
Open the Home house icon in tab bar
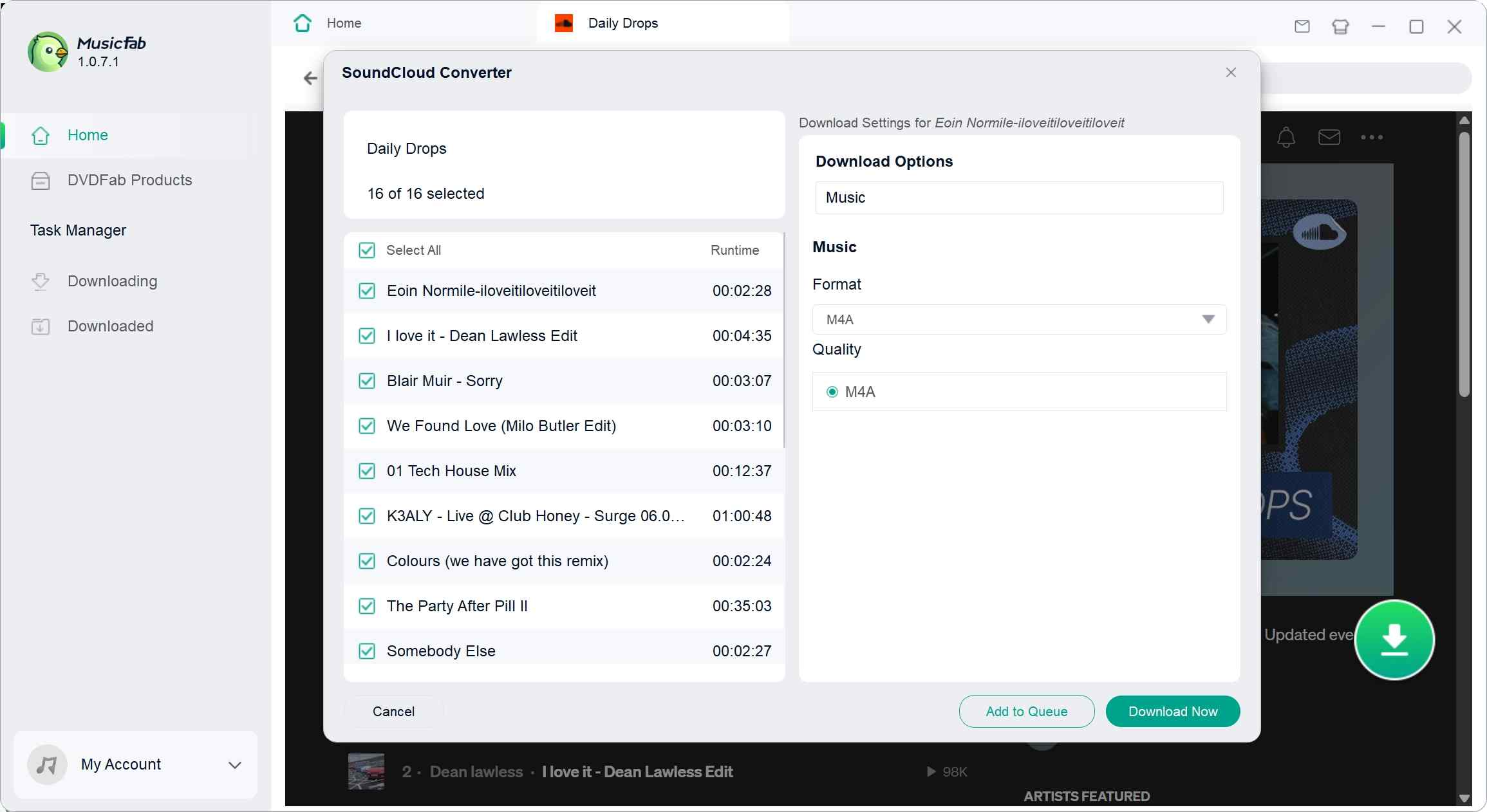303,23
